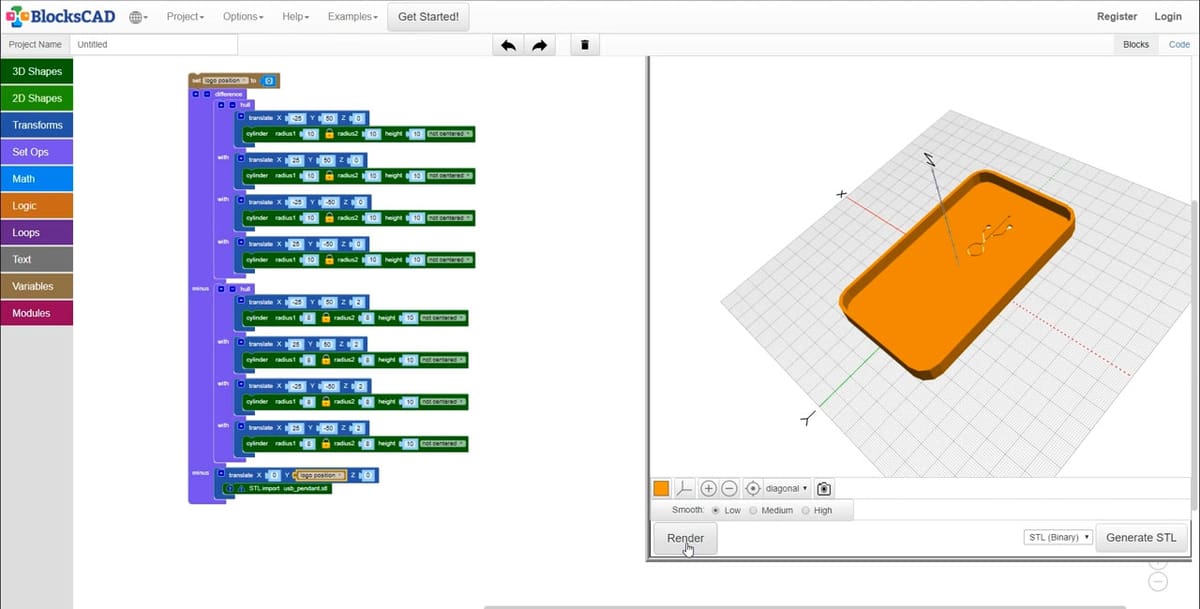
Task: Toggle axes display icon in viewer toolbar
Action: (x=684, y=488)
